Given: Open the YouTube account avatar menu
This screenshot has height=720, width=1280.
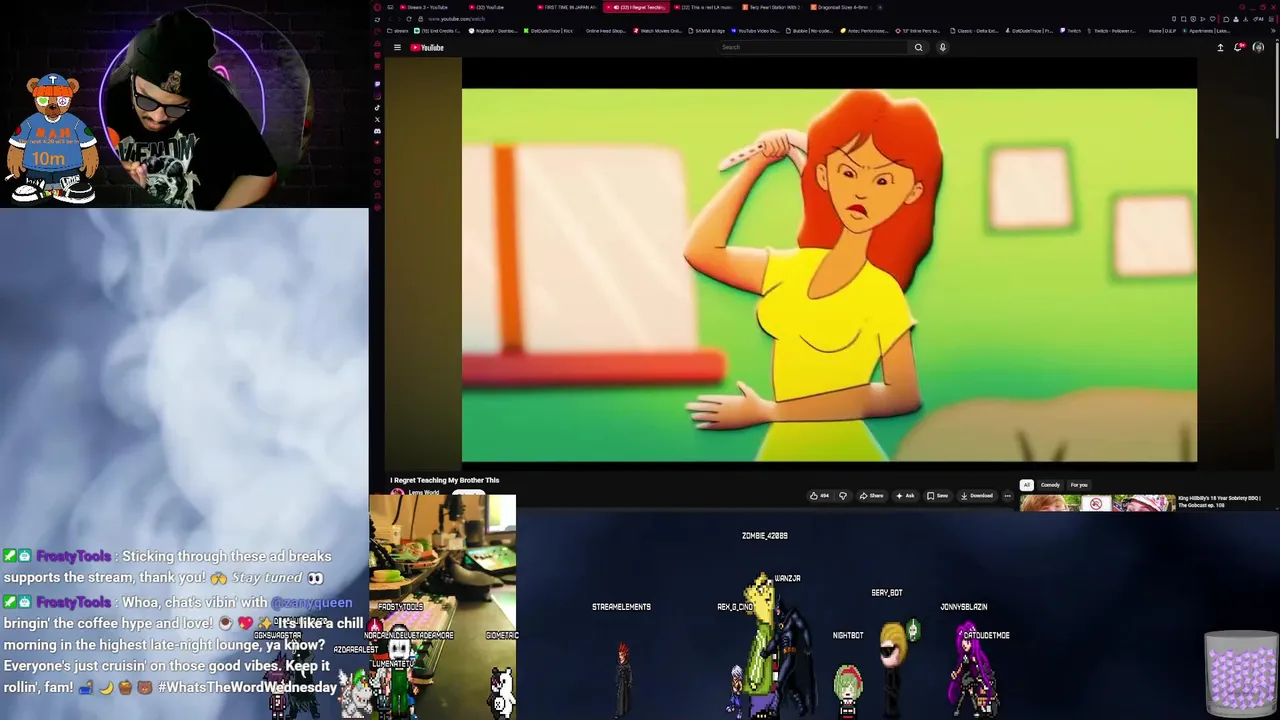Looking at the screenshot, I should tap(1258, 47).
